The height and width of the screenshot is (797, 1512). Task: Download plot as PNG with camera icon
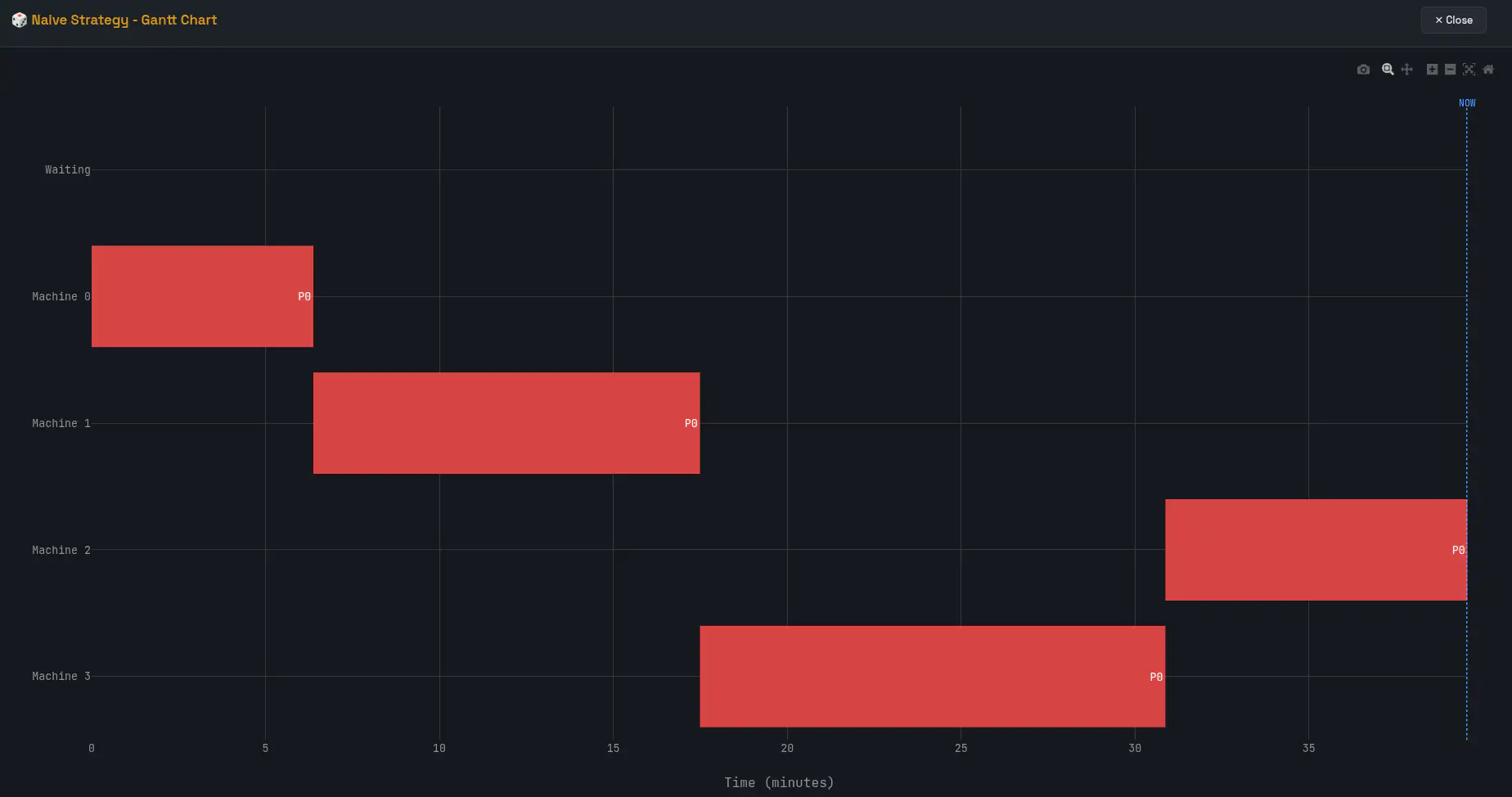(x=1363, y=70)
